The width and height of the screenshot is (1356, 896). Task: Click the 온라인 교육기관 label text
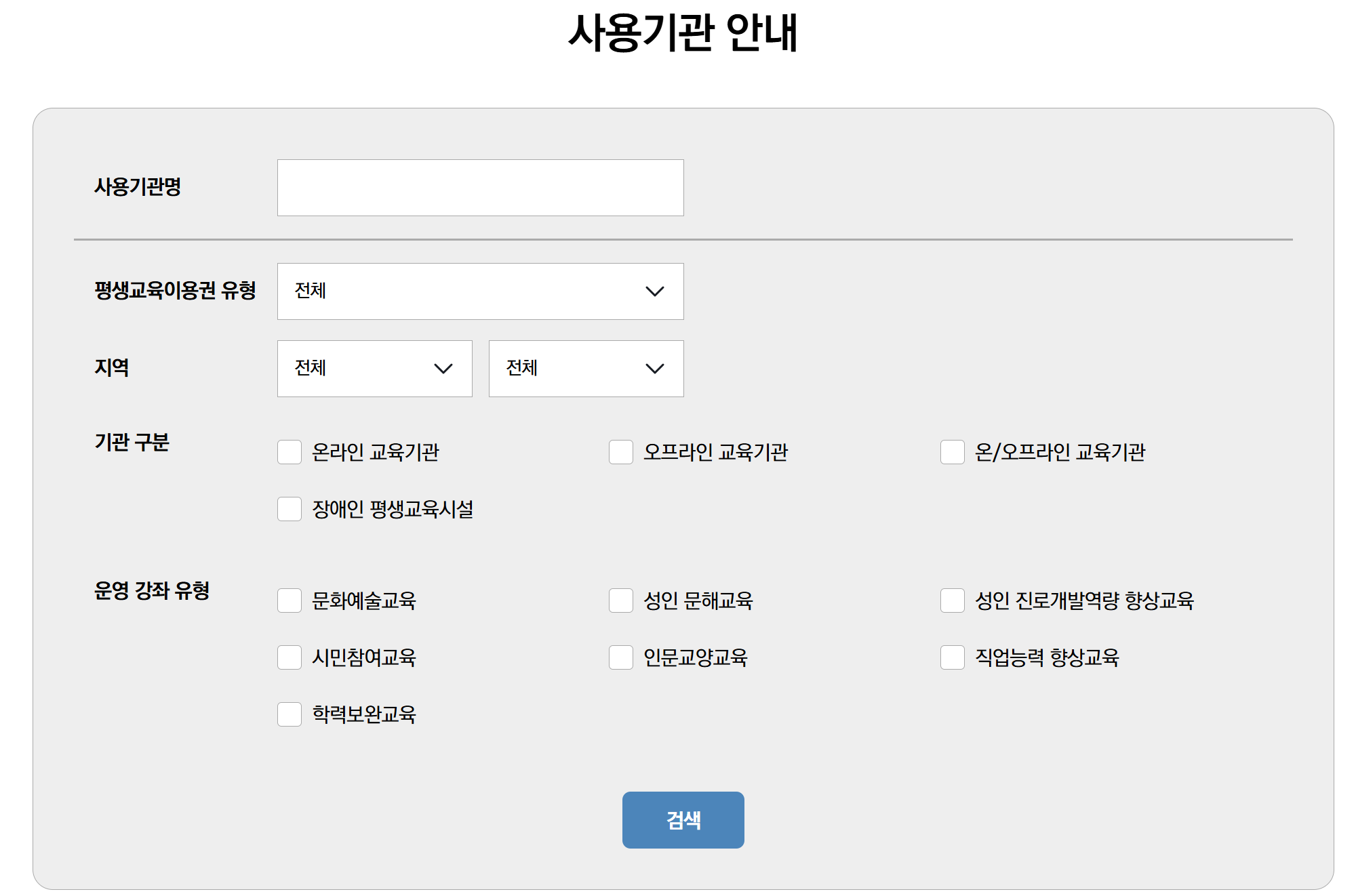pos(375,452)
